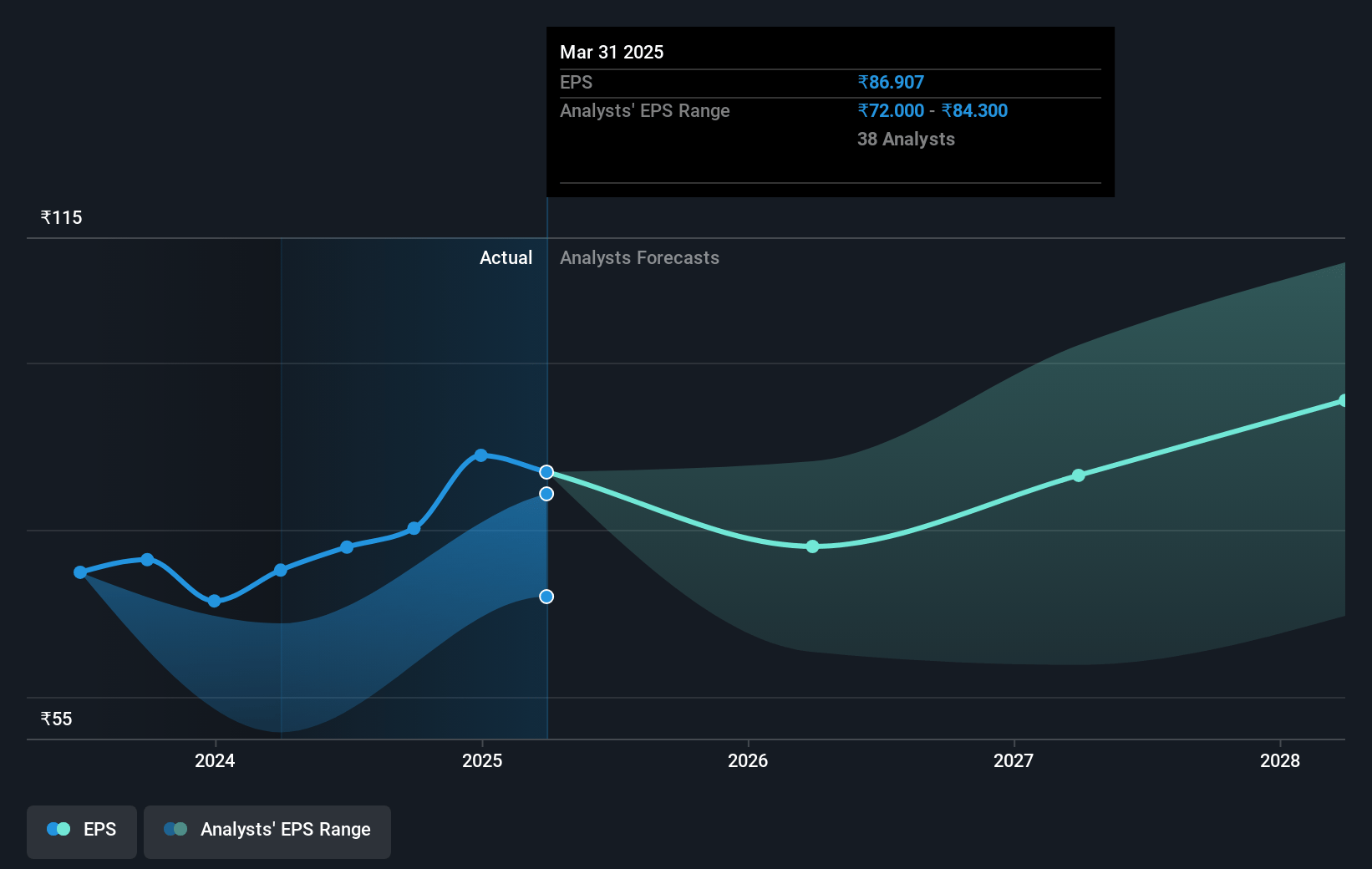
Task: Click the EPS data point at Mar 31 2025
Action: pos(546,472)
